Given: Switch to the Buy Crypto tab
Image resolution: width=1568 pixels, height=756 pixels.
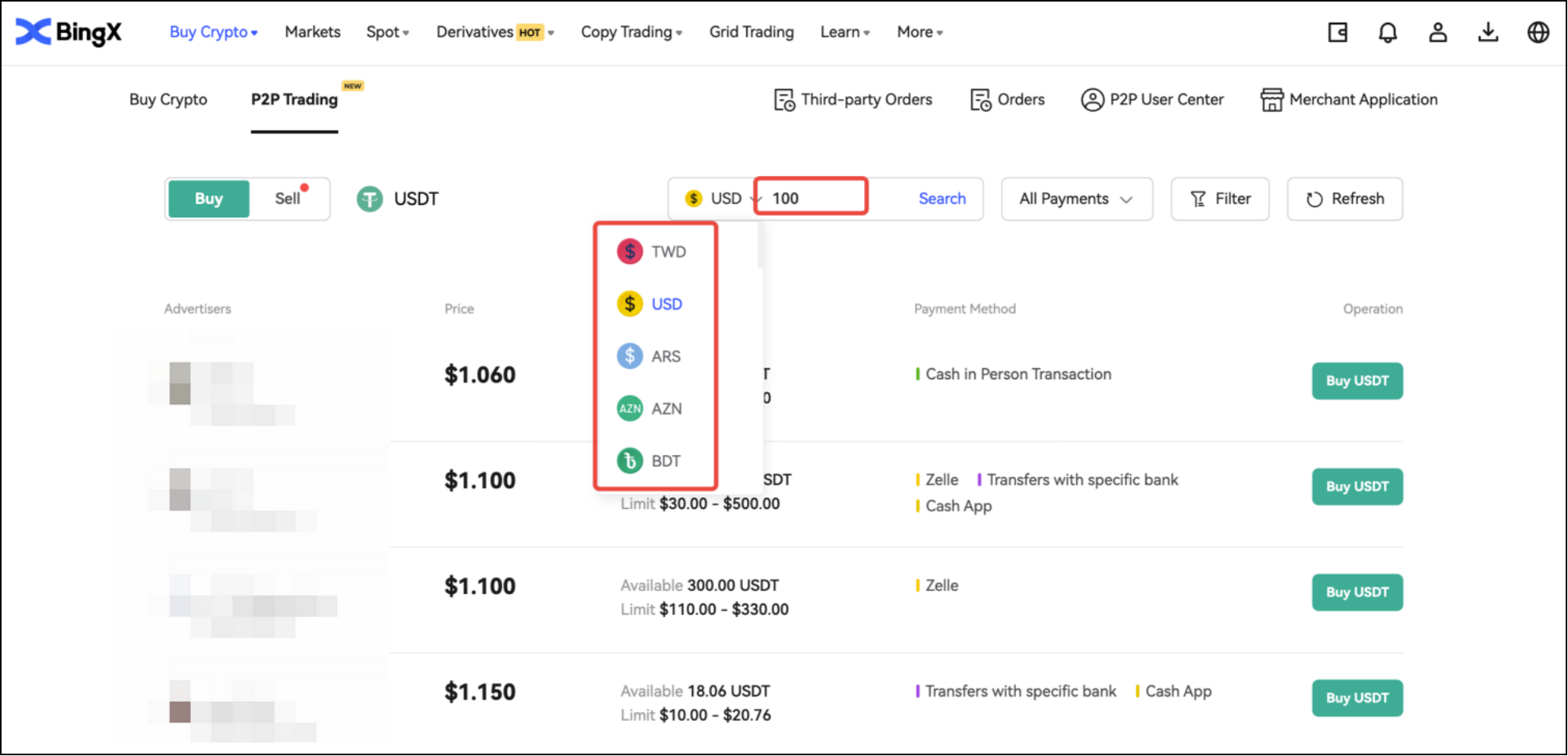Looking at the screenshot, I should click(x=168, y=100).
